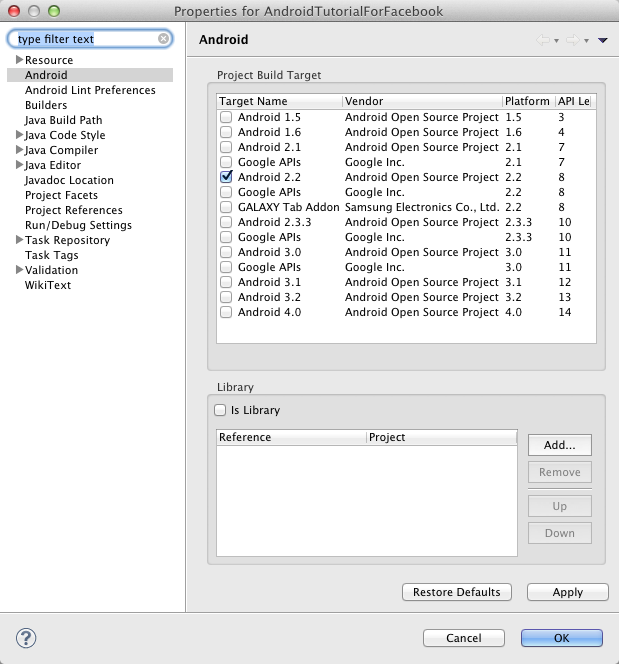Expand the Java Editor node
This screenshot has height=664, width=619.
[19, 165]
